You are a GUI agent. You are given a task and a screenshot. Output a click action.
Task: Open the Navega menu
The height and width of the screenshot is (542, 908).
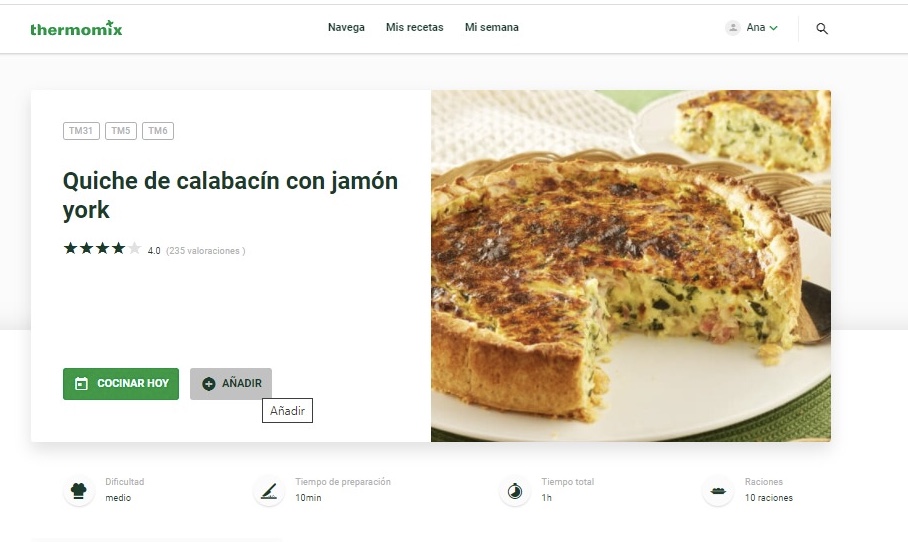[346, 27]
